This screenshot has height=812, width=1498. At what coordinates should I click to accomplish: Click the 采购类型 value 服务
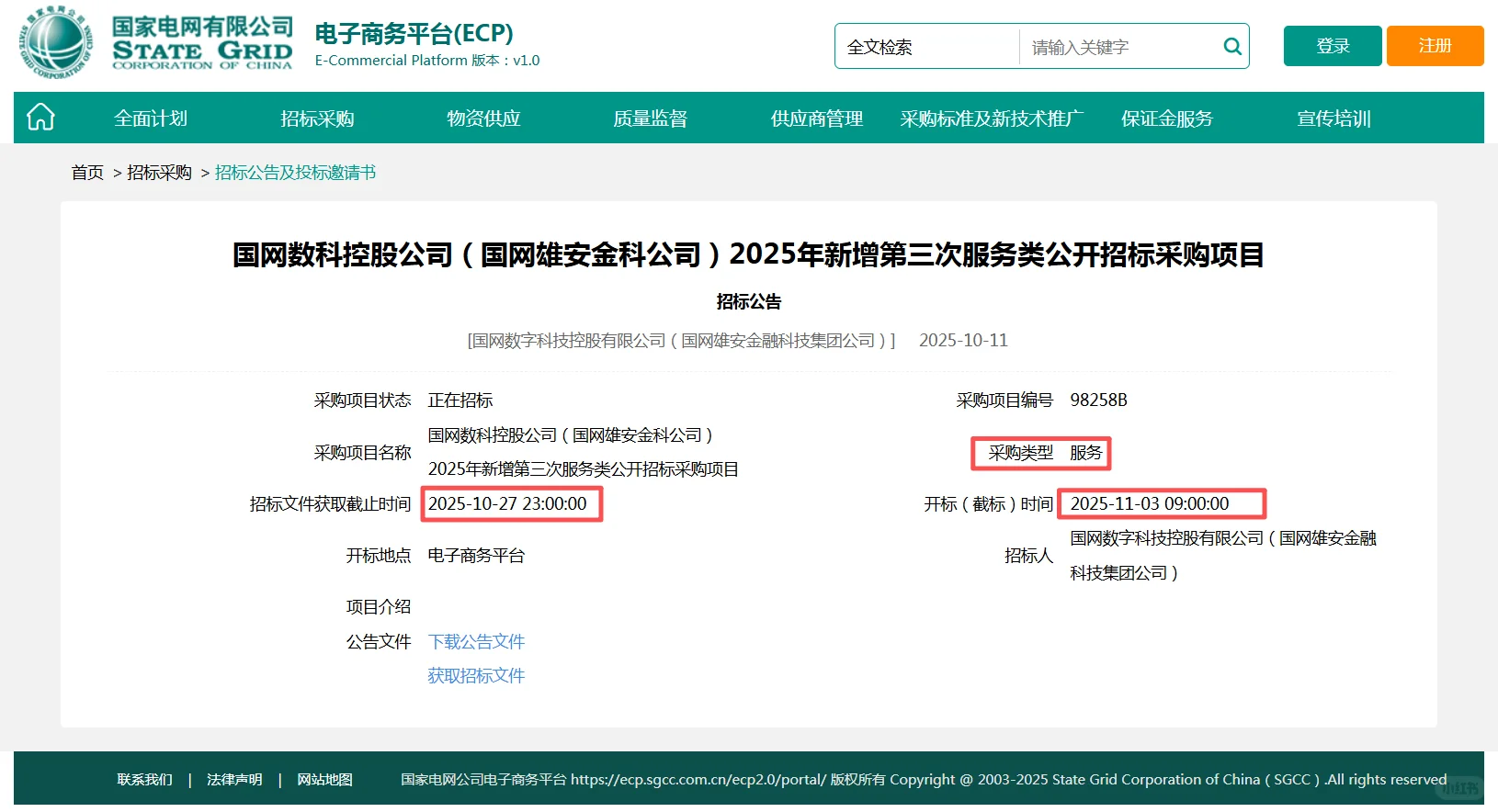coord(1085,452)
